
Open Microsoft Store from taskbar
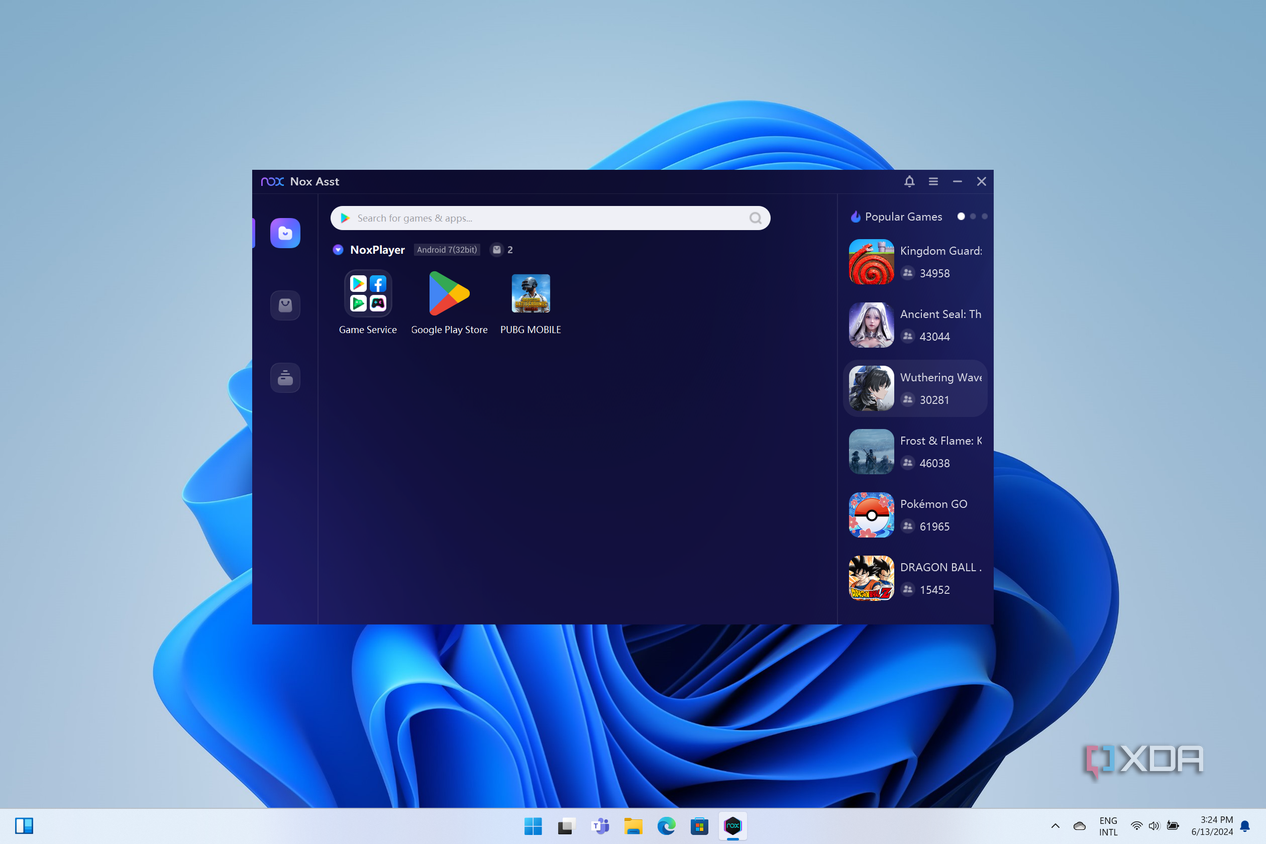click(x=700, y=826)
